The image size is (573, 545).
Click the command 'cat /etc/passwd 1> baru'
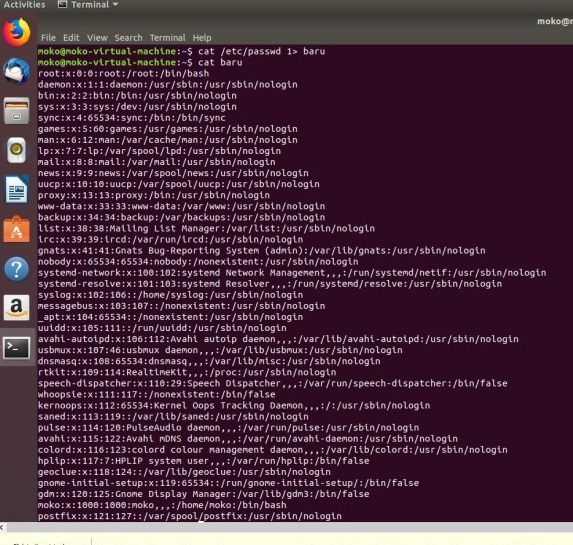tap(262, 51)
